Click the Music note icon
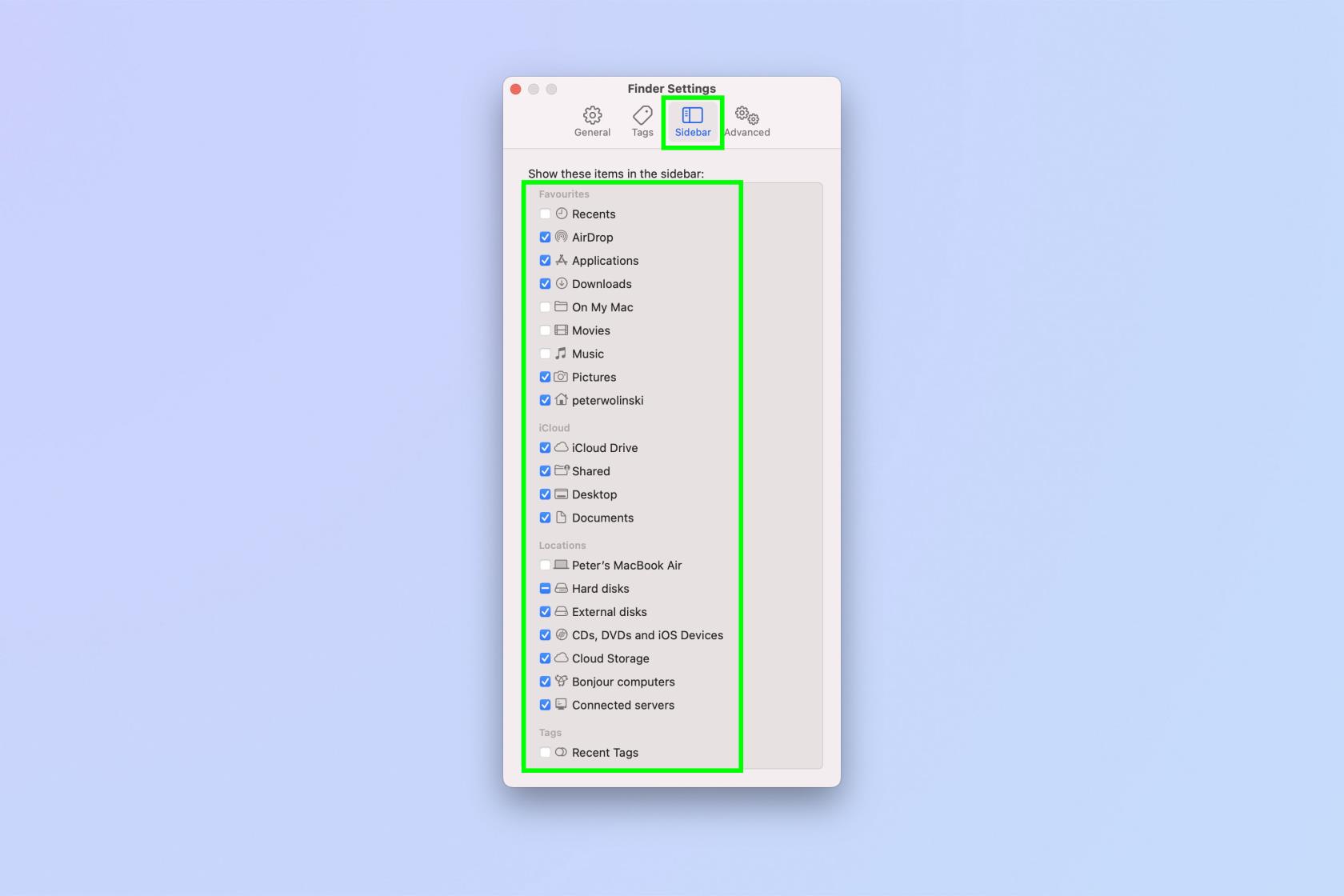Viewport: 1344px width, 896px height. coord(562,353)
